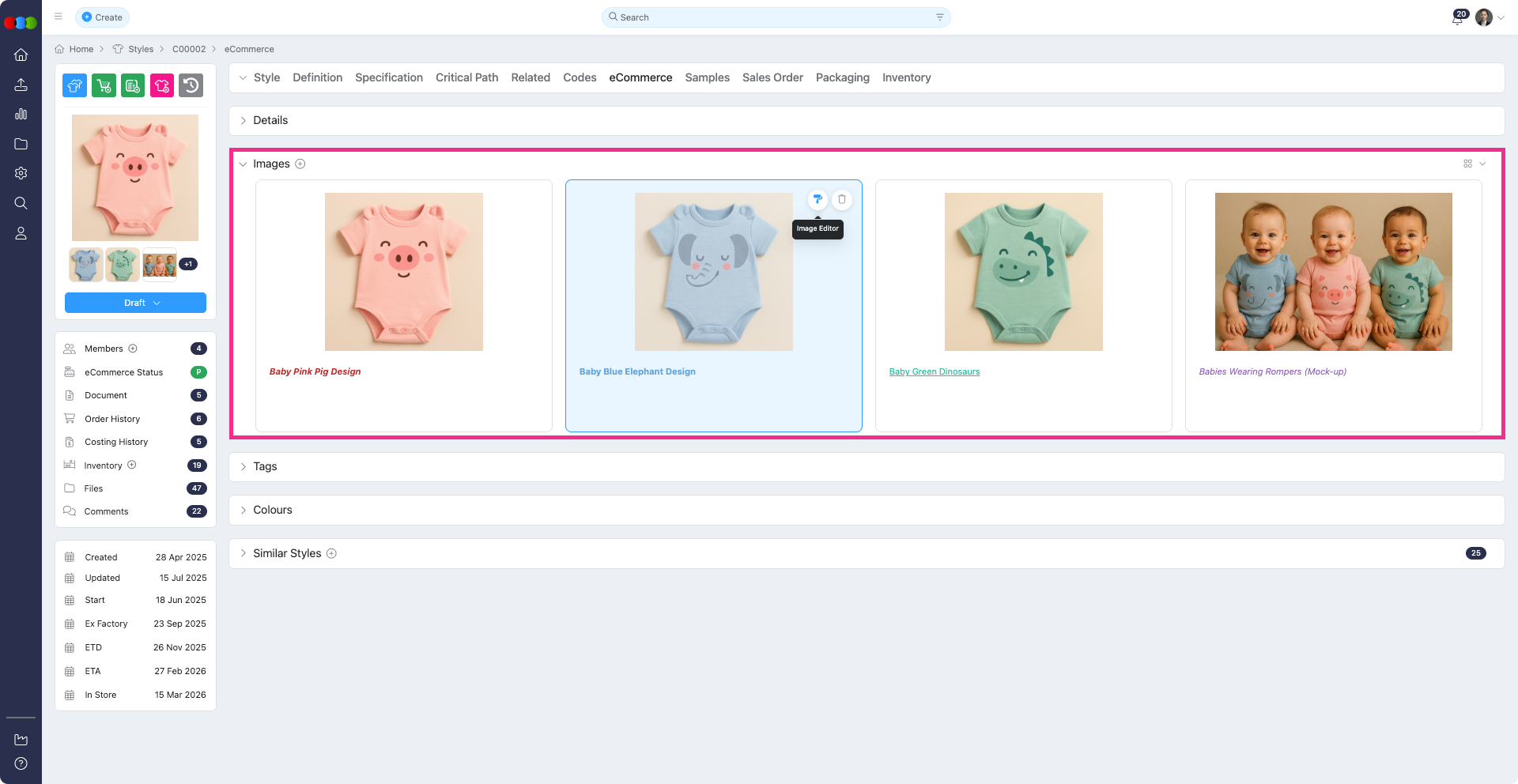This screenshot has height=784, width=1518.
Task: Open the Sales Order tab
Action: pos(772,77)
